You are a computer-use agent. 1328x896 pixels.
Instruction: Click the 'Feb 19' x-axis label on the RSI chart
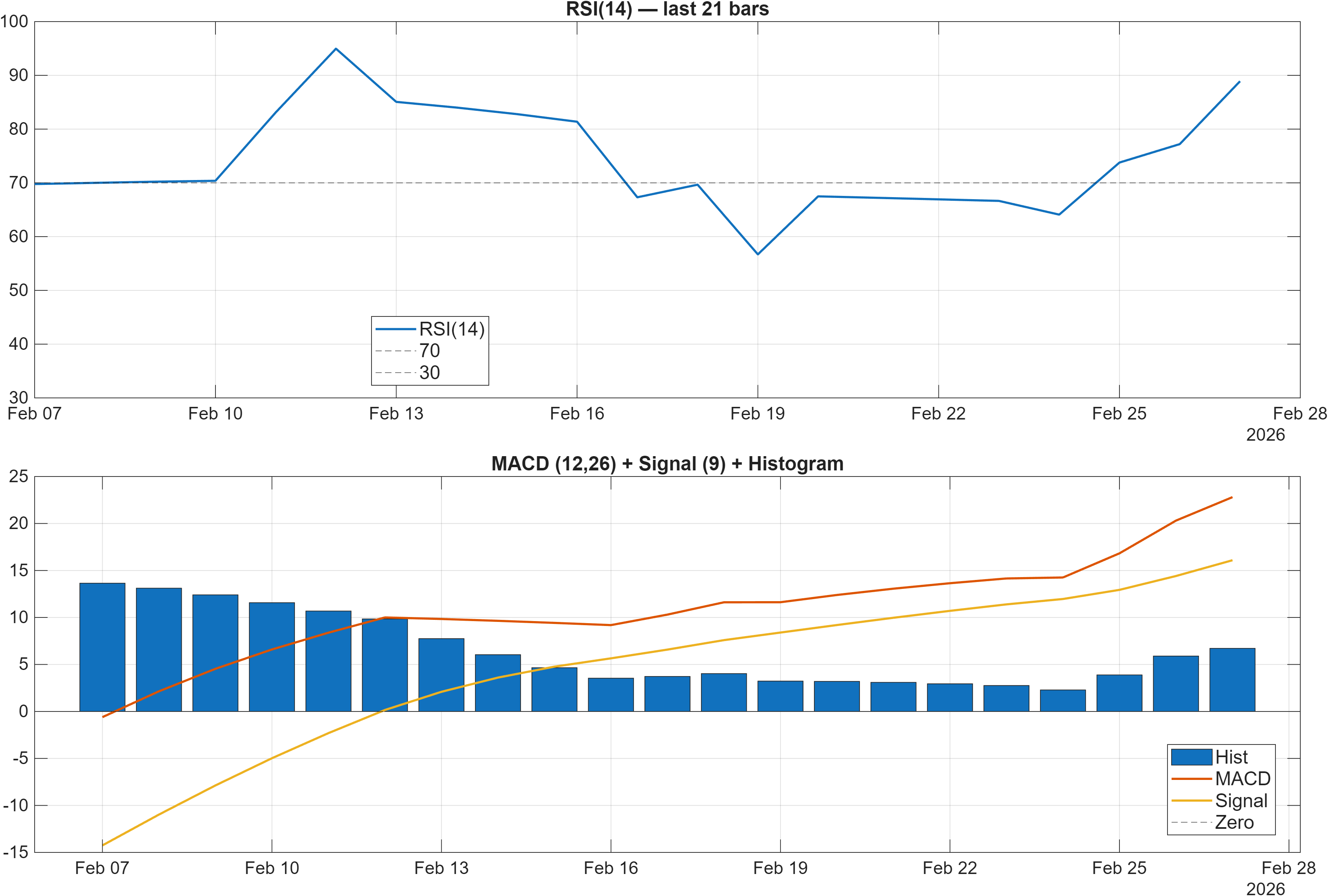pos(758,414)
